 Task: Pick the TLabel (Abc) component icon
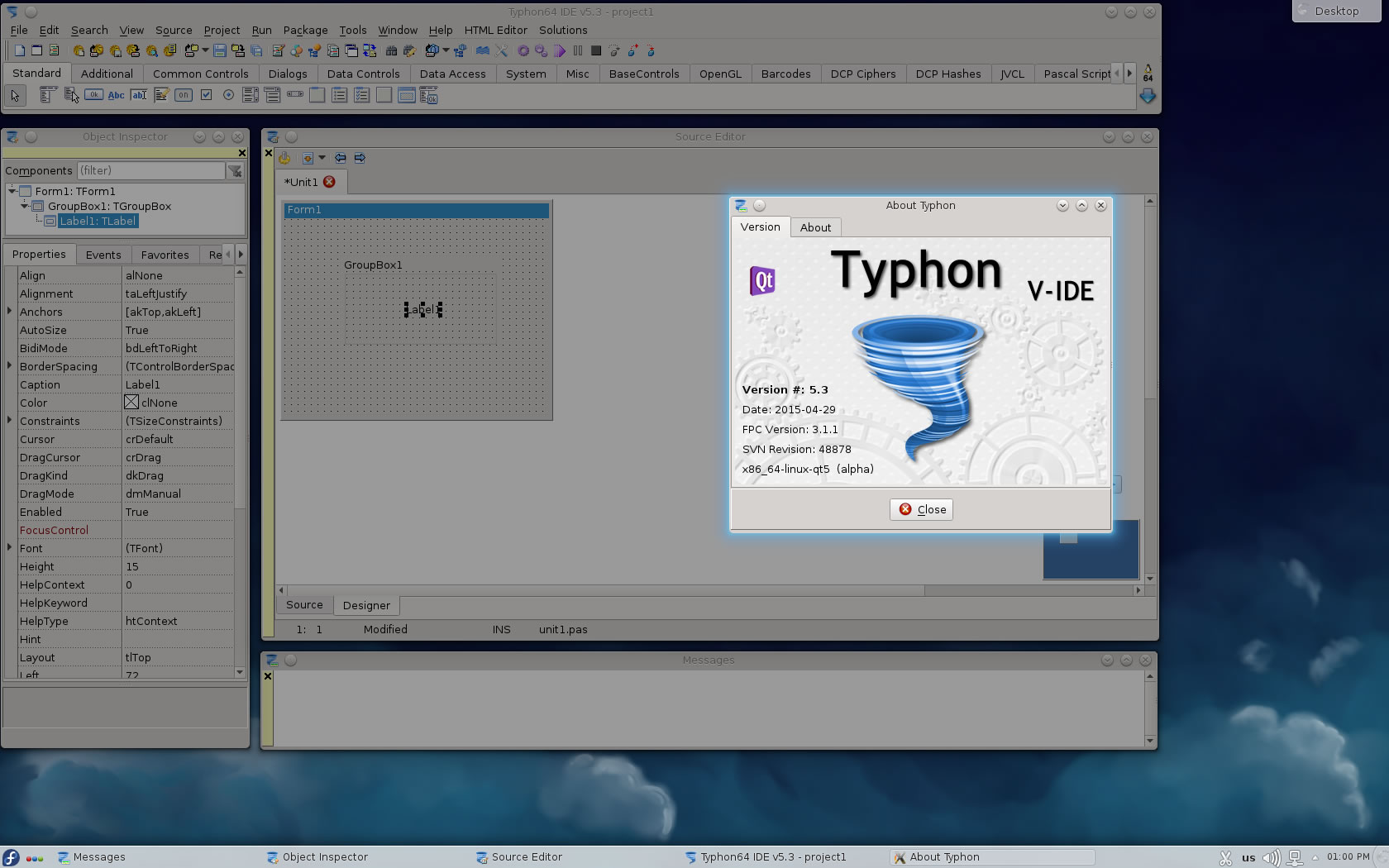(x=116, y=95)
